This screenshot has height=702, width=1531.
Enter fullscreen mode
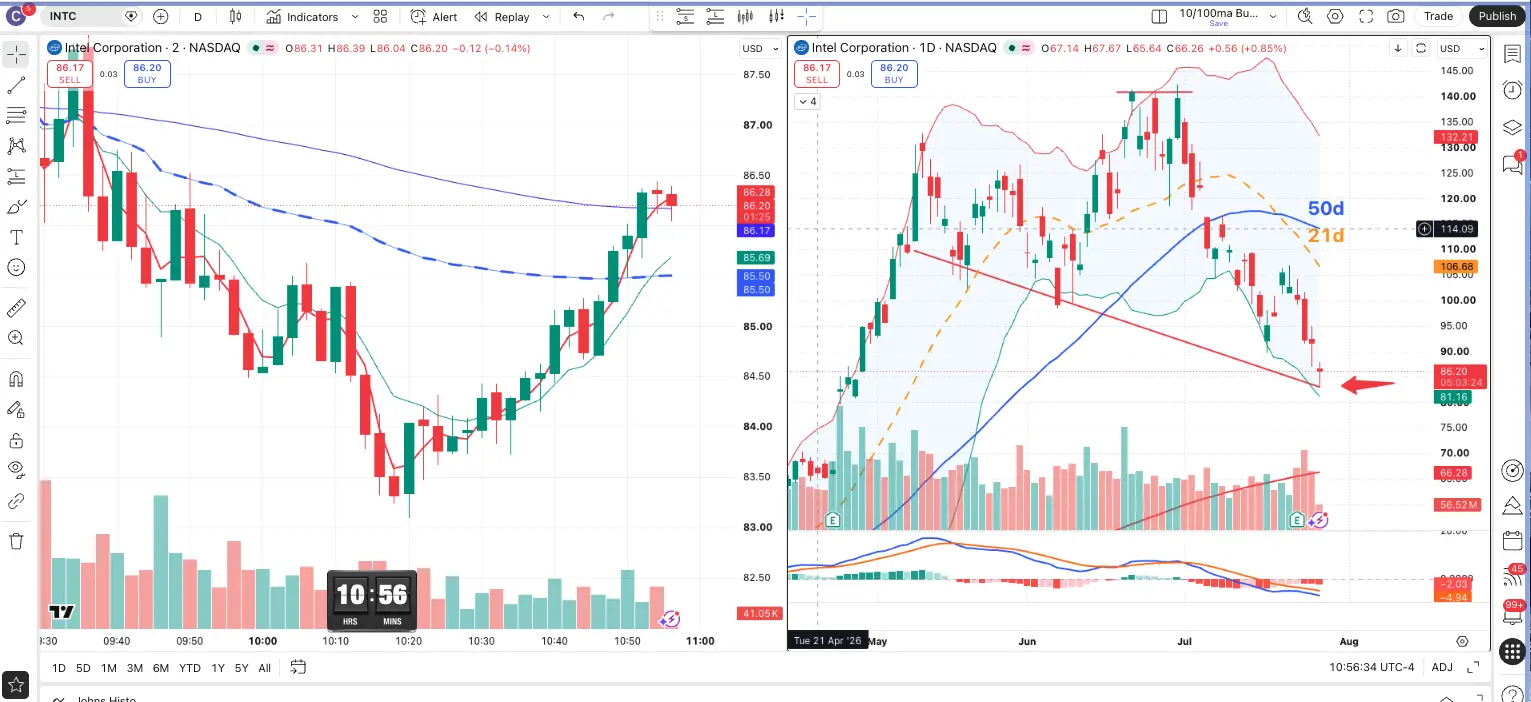(x=1365, y=16)
